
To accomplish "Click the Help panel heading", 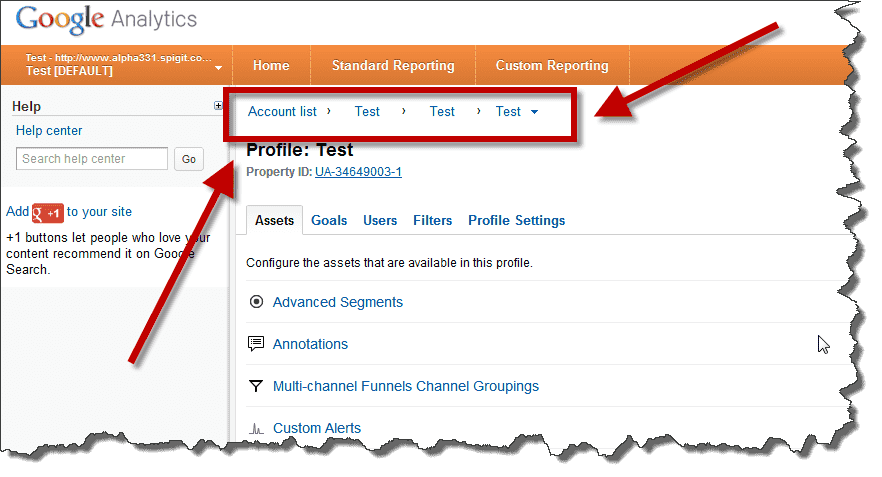I will click(x=26, y=106).
